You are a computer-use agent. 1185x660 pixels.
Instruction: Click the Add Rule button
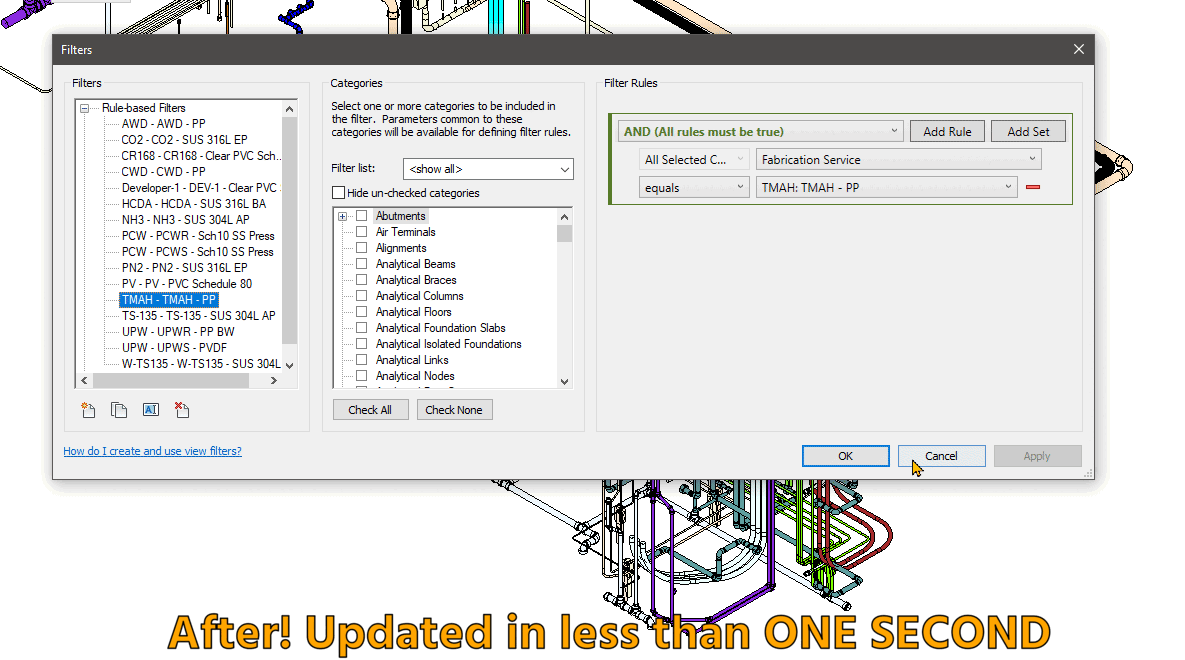[947, 132]
